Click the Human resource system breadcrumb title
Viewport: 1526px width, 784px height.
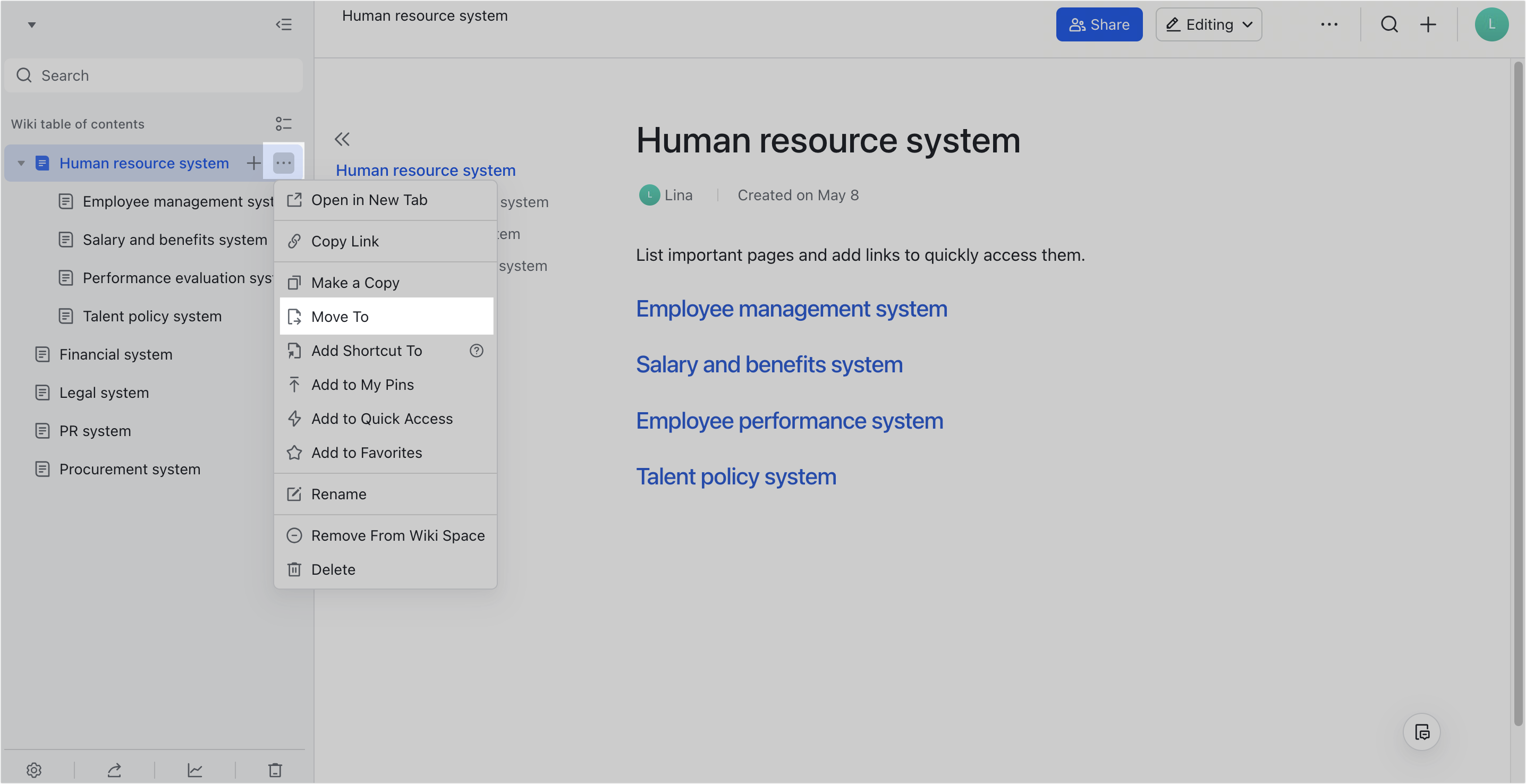coord(425,15)
